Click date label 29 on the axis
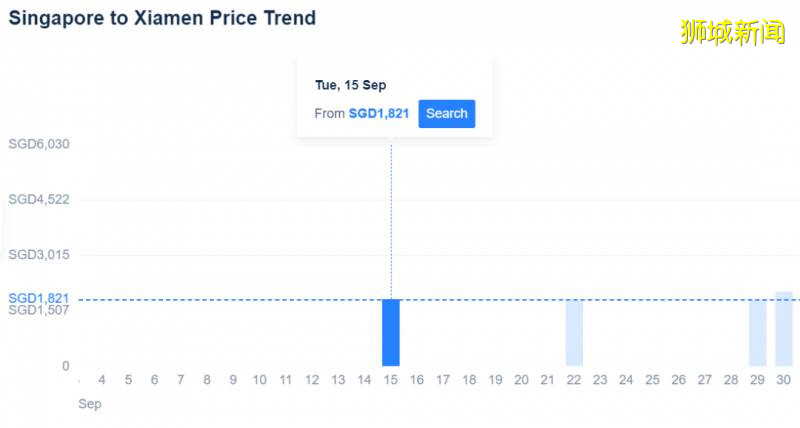Viewport: 800px width, 428px height. pyautogui.click(x=757, y=381)
